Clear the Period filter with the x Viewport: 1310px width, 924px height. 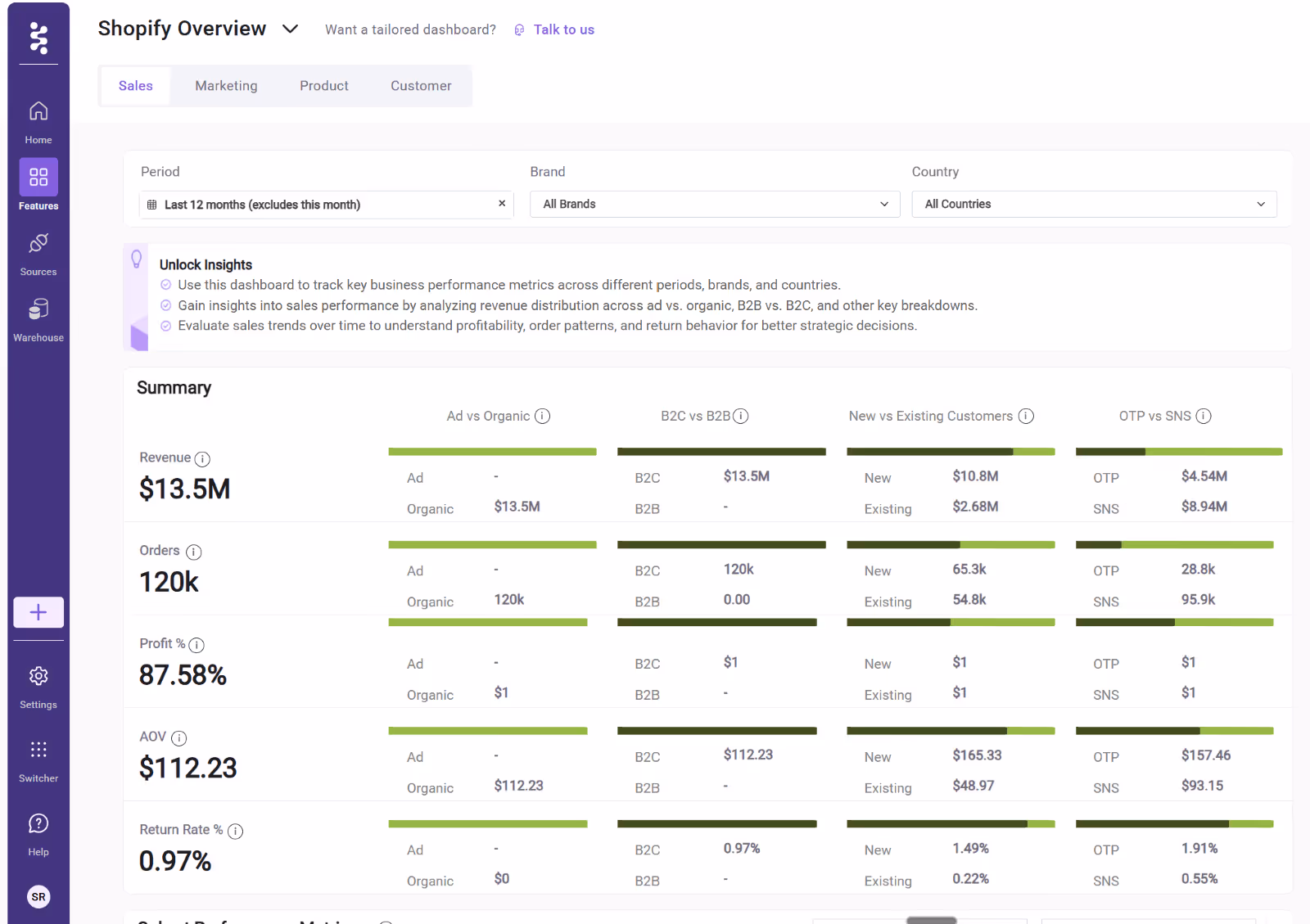502,204
